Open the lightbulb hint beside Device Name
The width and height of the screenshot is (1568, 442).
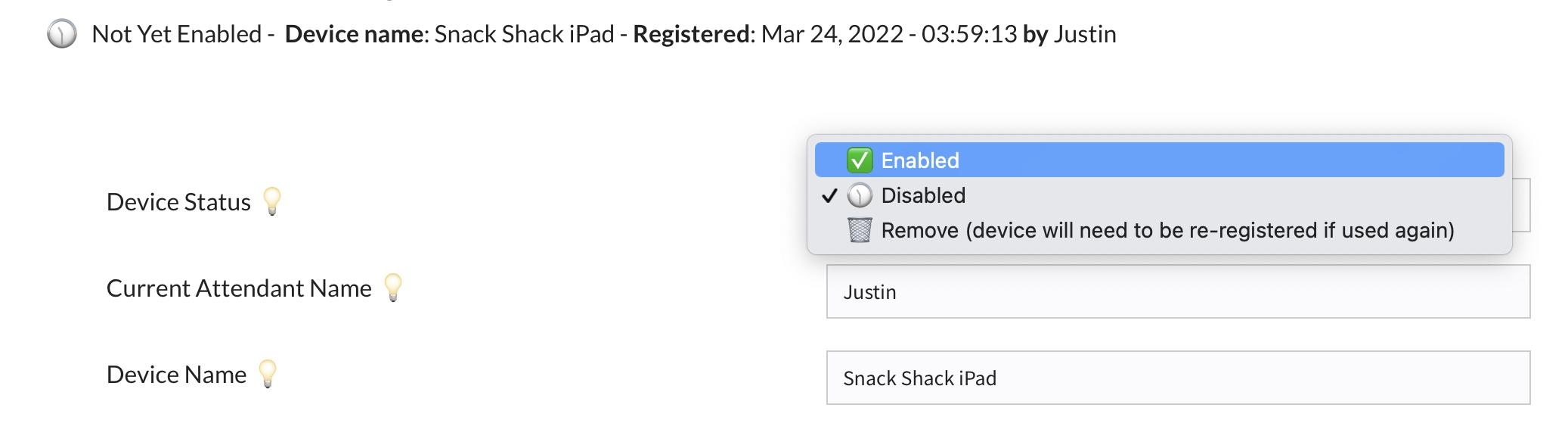(268, 374)
